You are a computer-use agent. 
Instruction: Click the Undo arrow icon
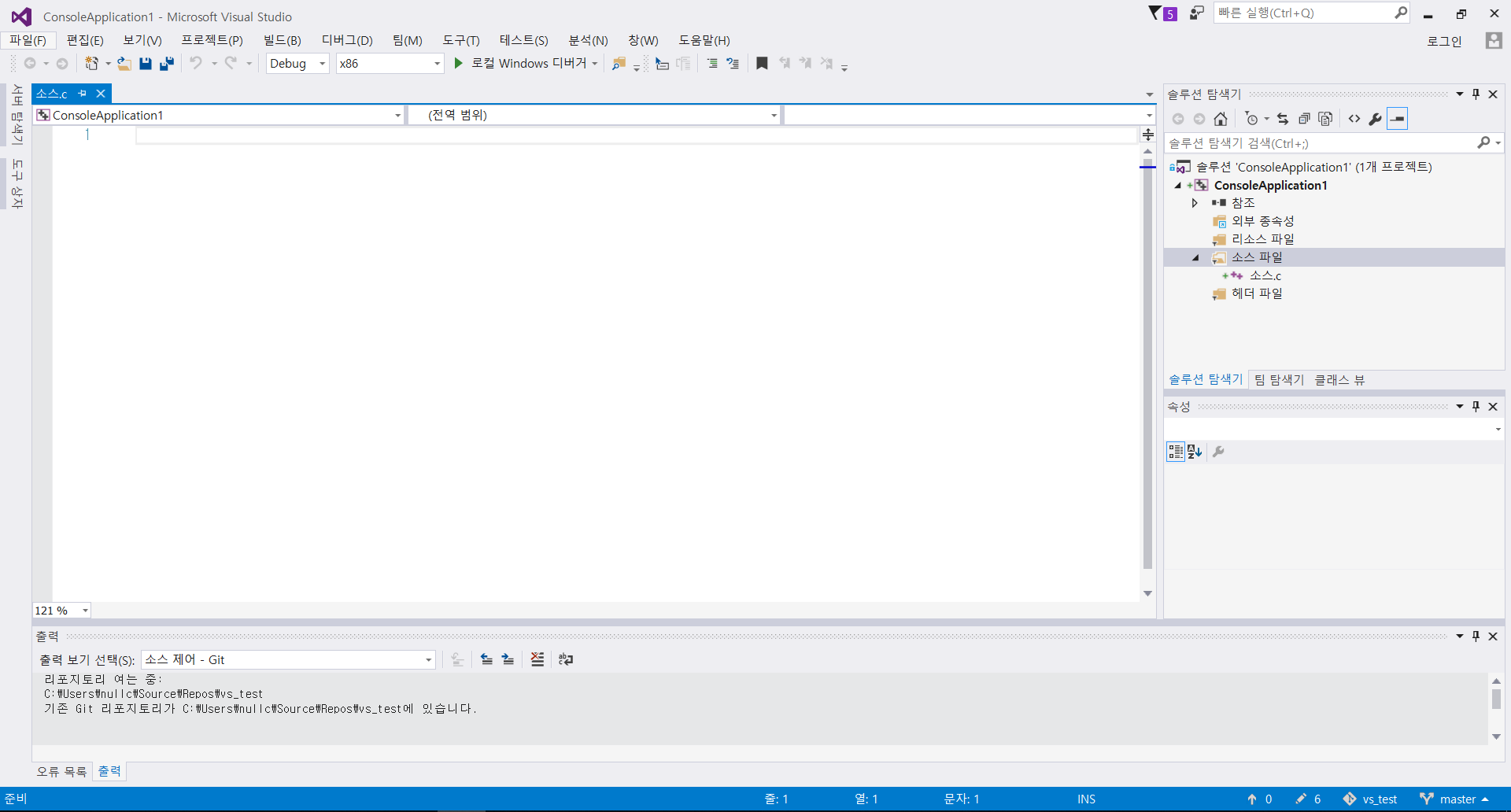click(x=196, y=63)
